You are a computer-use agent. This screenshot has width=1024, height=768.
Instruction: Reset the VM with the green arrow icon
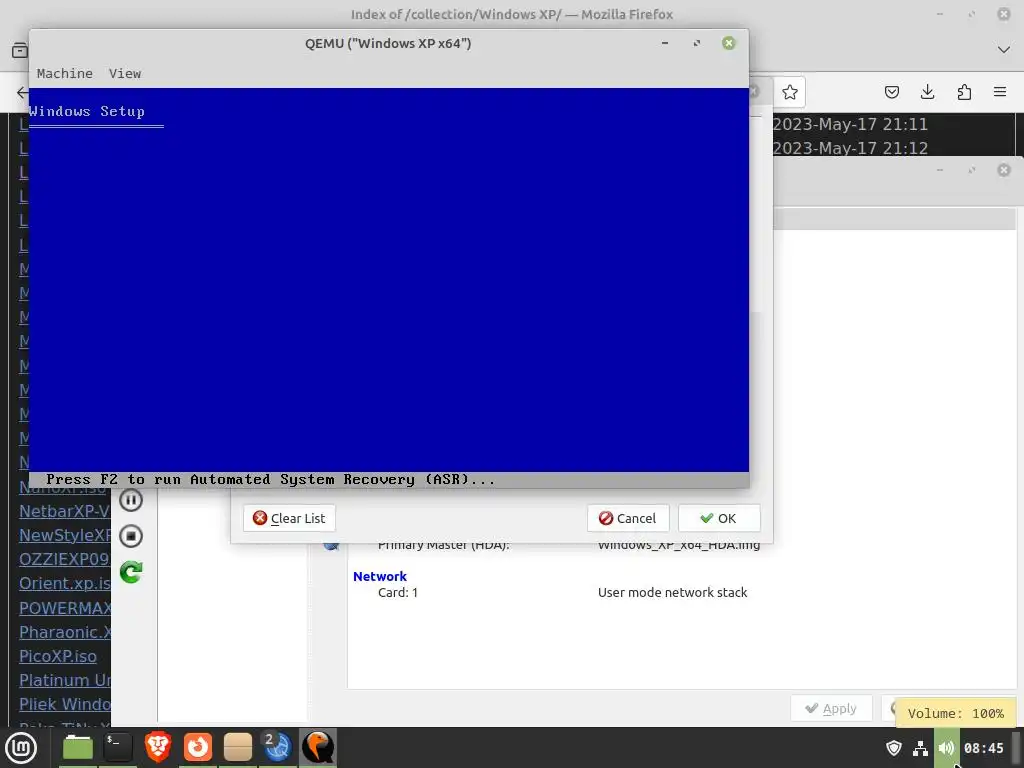pos(131,572)
